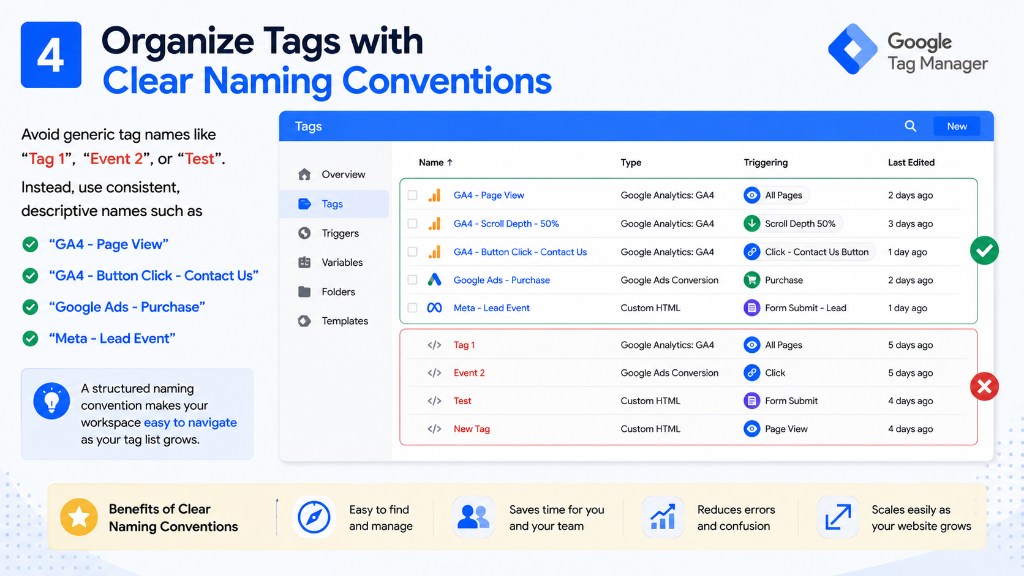The height and width of the screenshot is (576, 1024).
Task: Open the GA4 - Page View tag
Action: (x=488, y=195)
